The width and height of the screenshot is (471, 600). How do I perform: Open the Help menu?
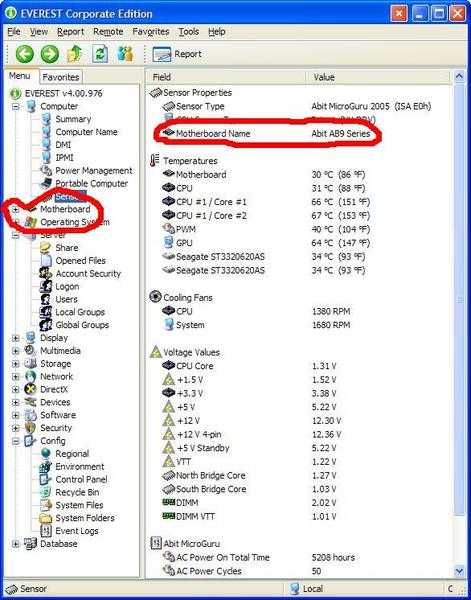click(217, 32)
